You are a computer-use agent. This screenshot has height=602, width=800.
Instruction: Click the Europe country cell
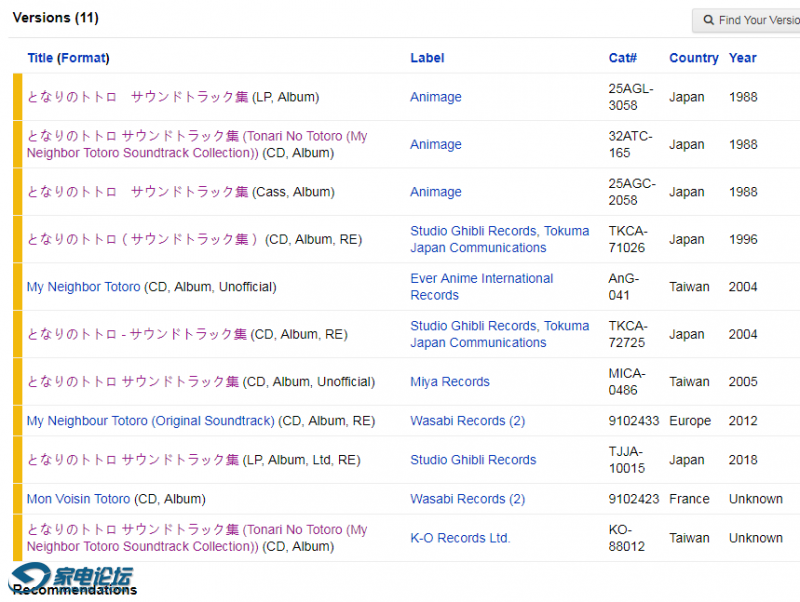pyautogui.click(x=690, y=421)
